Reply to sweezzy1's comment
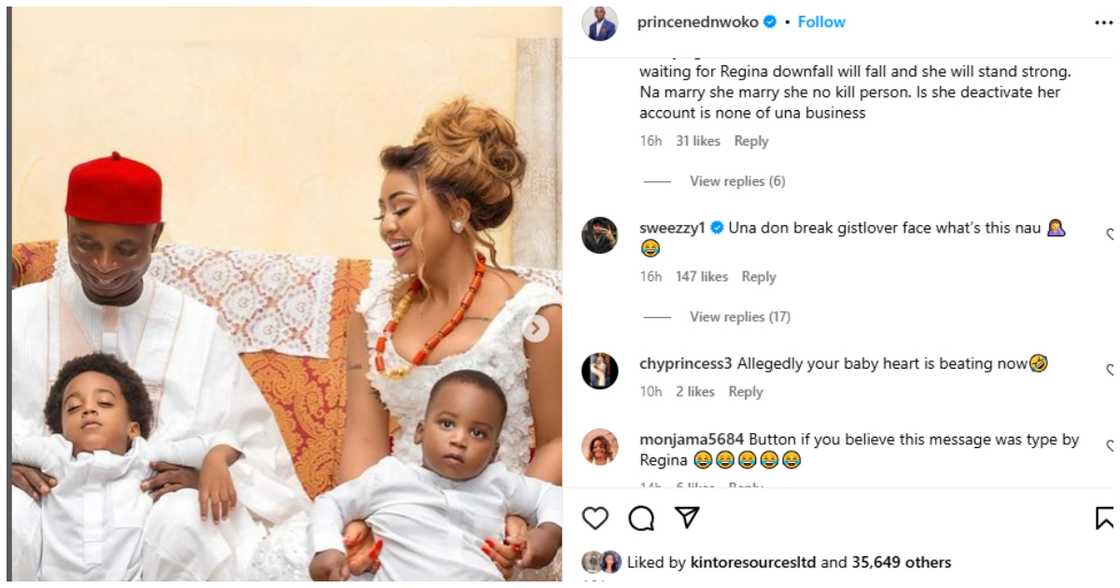This screenshot has width=1120, height=588. (x=759, y=277)
